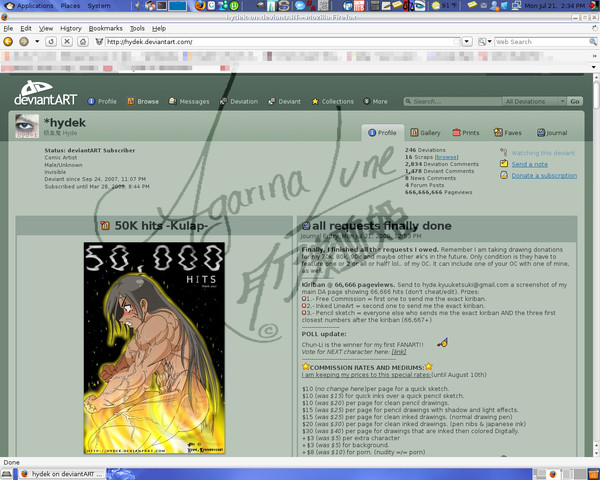Open the Places menu in top panel

(70, 6)
